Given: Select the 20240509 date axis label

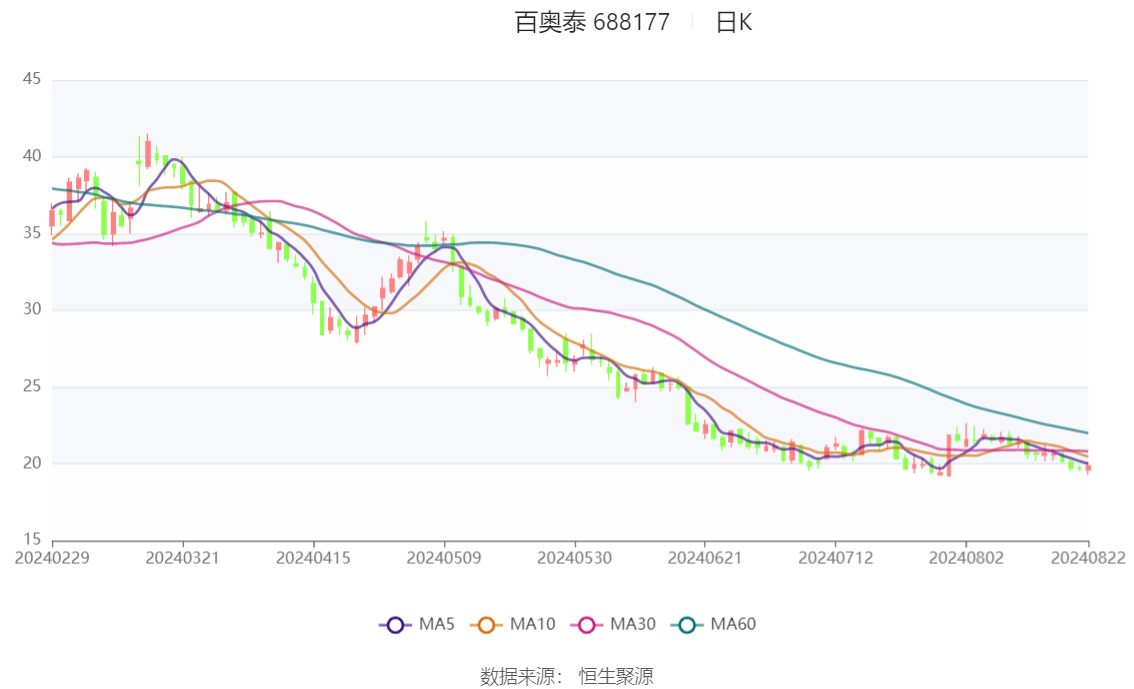Looking at the screenshot, I should tap(443, 558).
